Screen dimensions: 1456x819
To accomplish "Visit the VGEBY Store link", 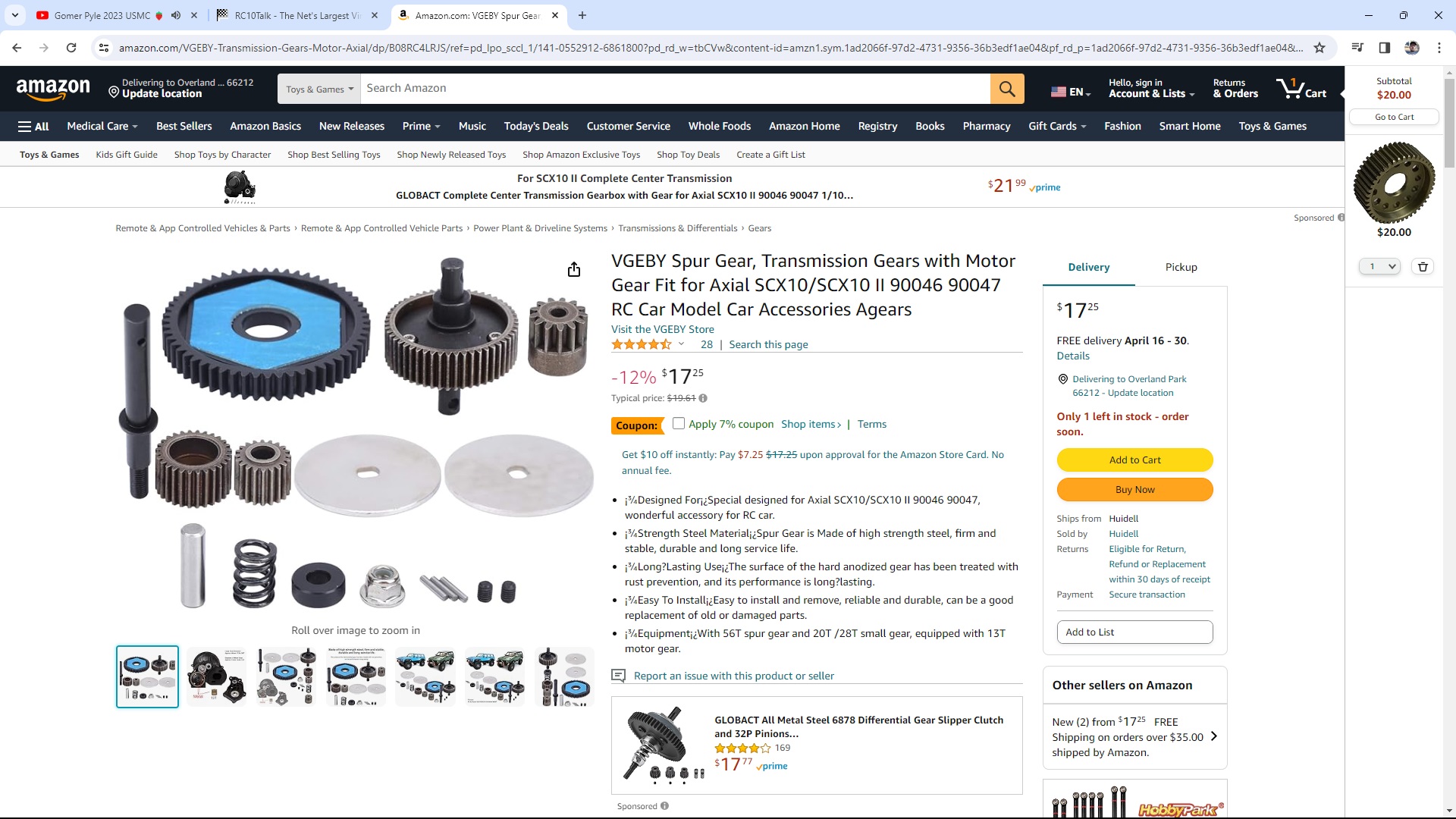I will click(662, 329).
